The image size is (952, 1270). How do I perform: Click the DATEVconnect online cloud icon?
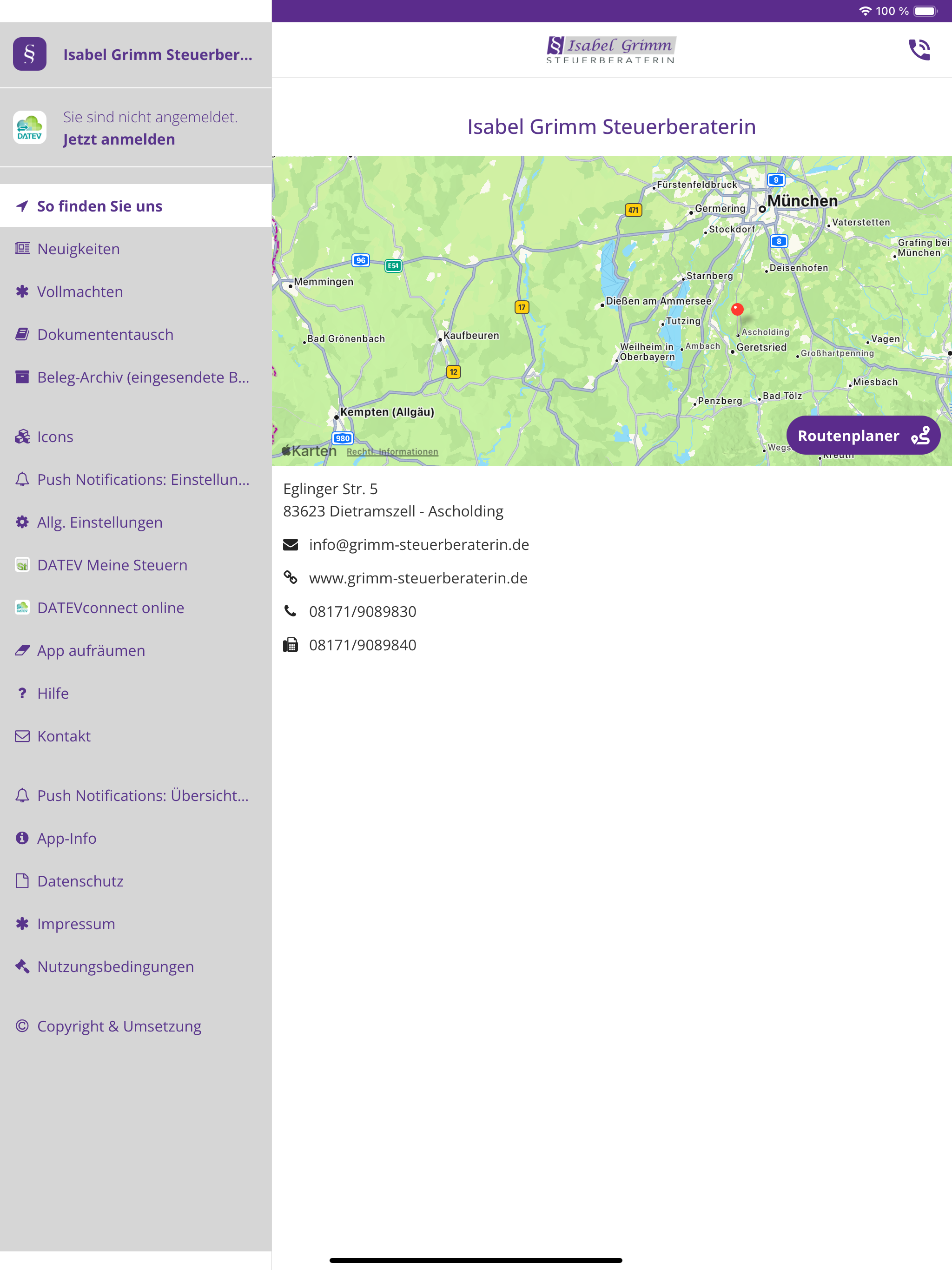22,608
